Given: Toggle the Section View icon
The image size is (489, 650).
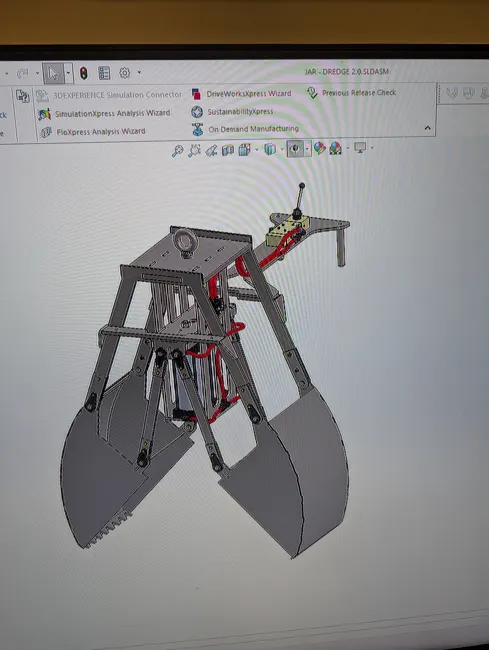Looking at the screenshot, I should click(x=228, y=150).
